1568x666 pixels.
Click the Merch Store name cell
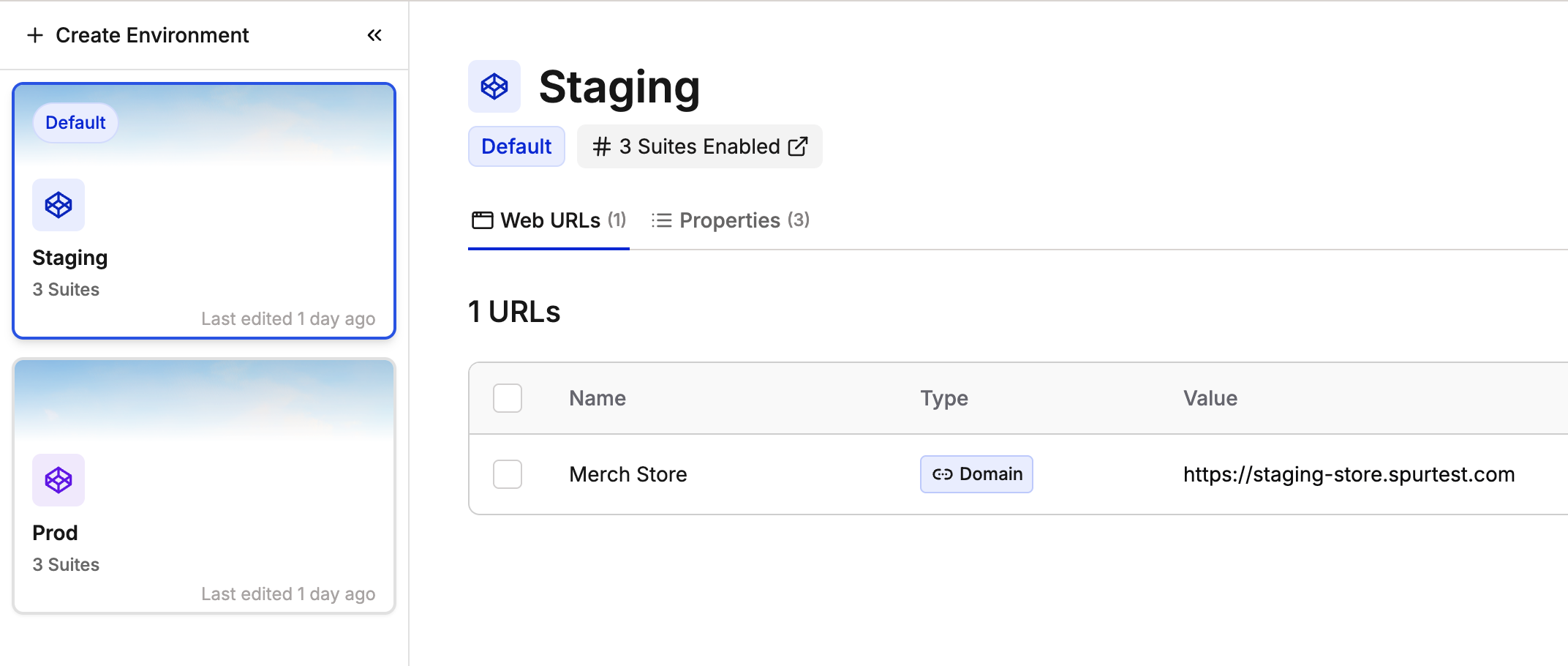click(628, 474)
